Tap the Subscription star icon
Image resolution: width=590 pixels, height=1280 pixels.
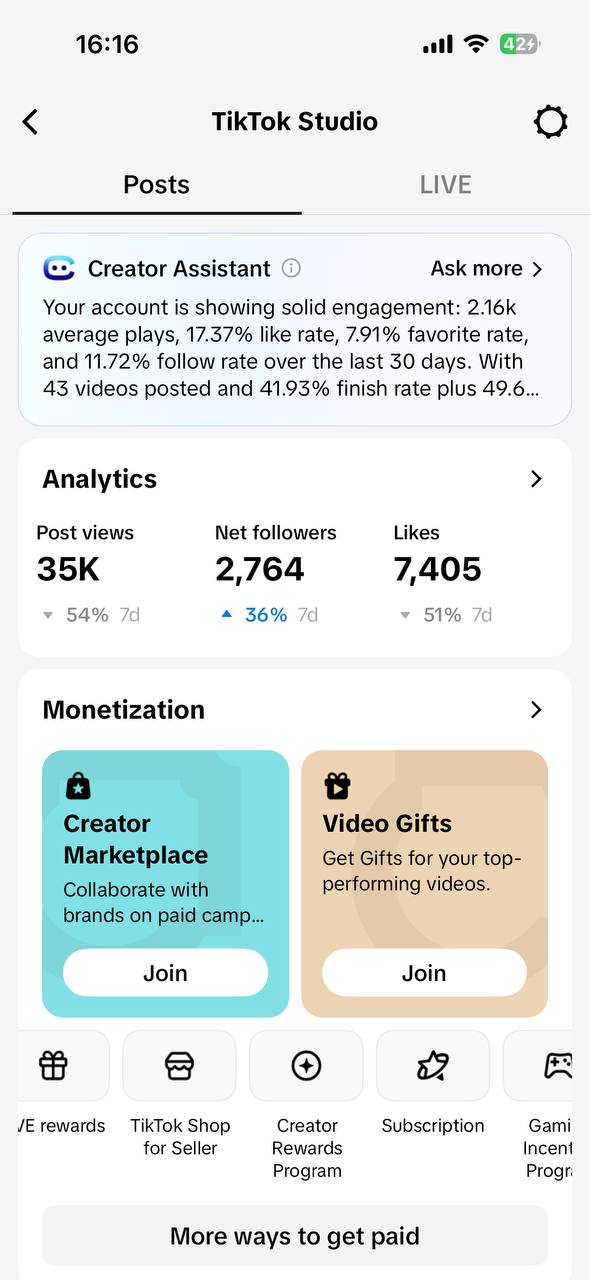[433, 1066]
